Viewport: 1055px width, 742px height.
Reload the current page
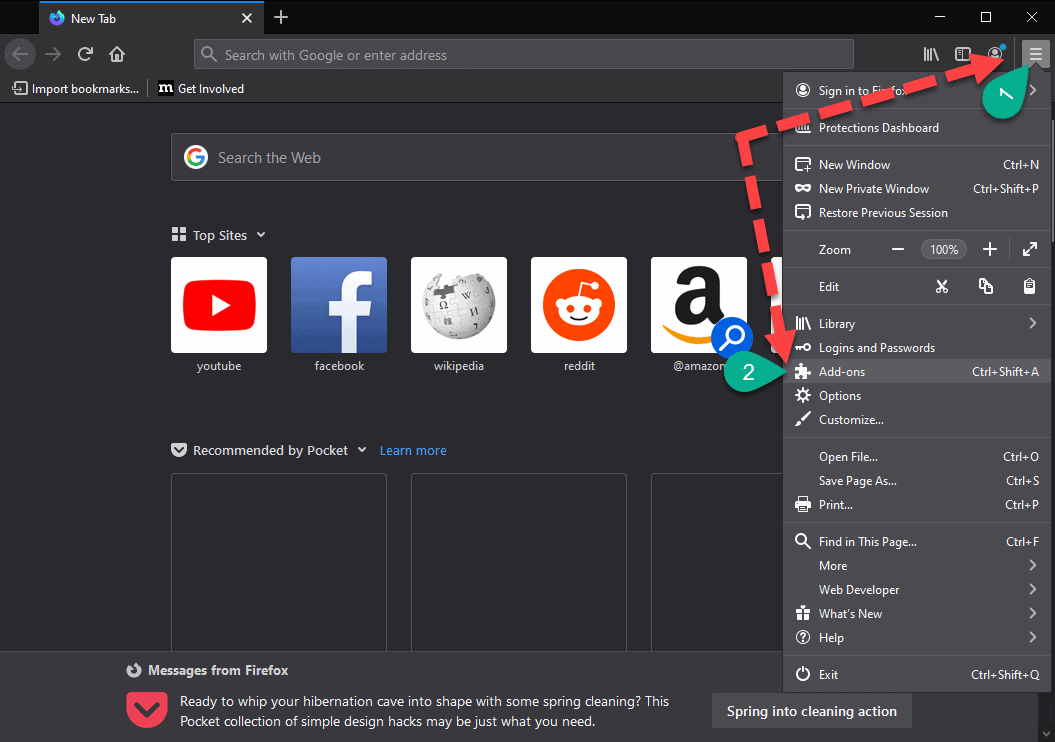[x=85, y=54]
